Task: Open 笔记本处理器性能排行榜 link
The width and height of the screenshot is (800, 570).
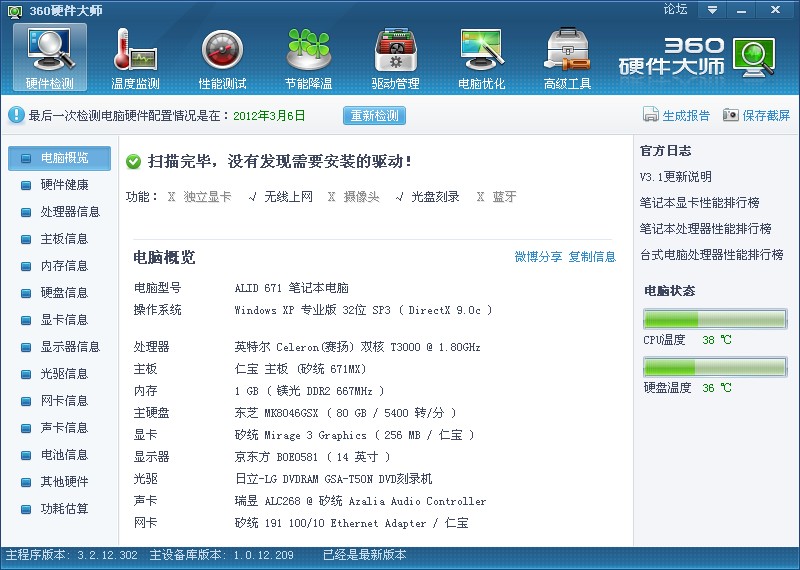Action: click(x=706, y=229)
